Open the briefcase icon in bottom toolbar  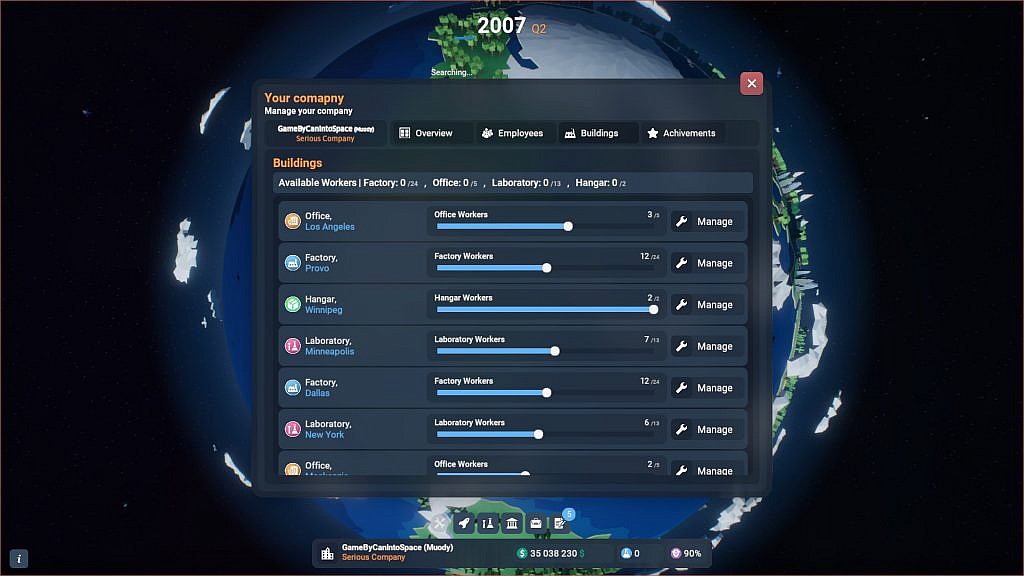(536, 523)
